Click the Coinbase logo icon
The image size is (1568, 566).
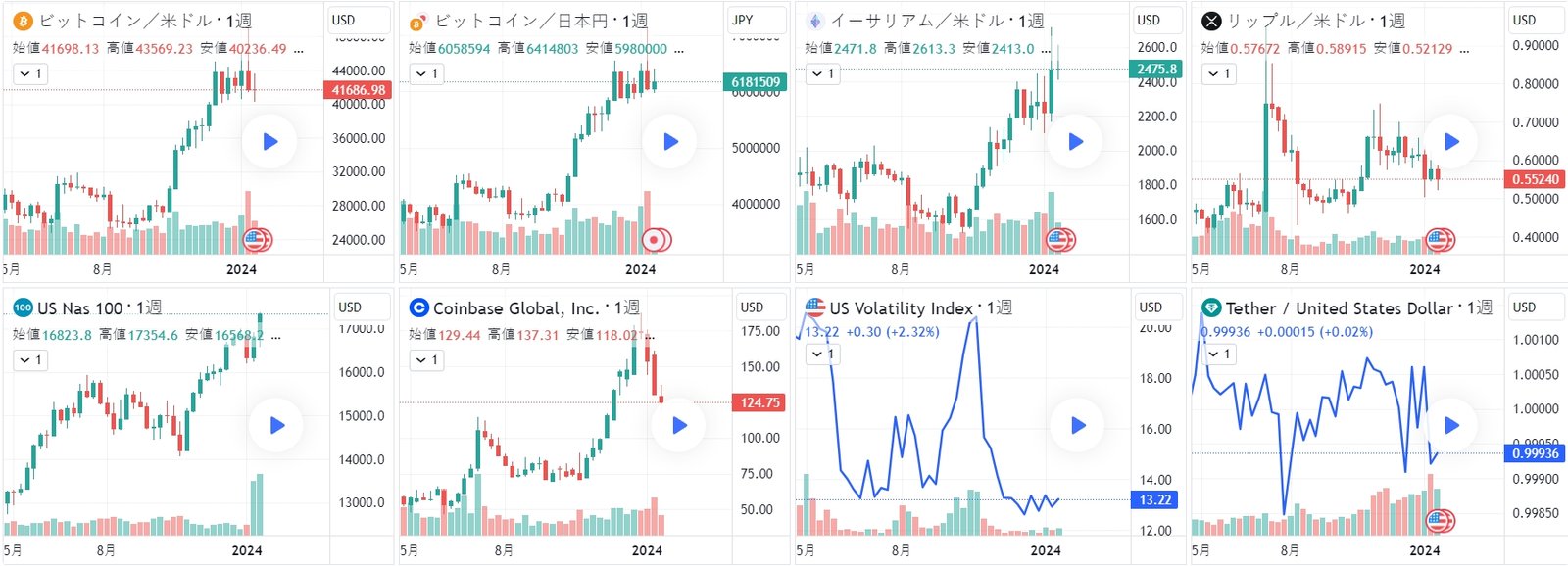[418, 307]
